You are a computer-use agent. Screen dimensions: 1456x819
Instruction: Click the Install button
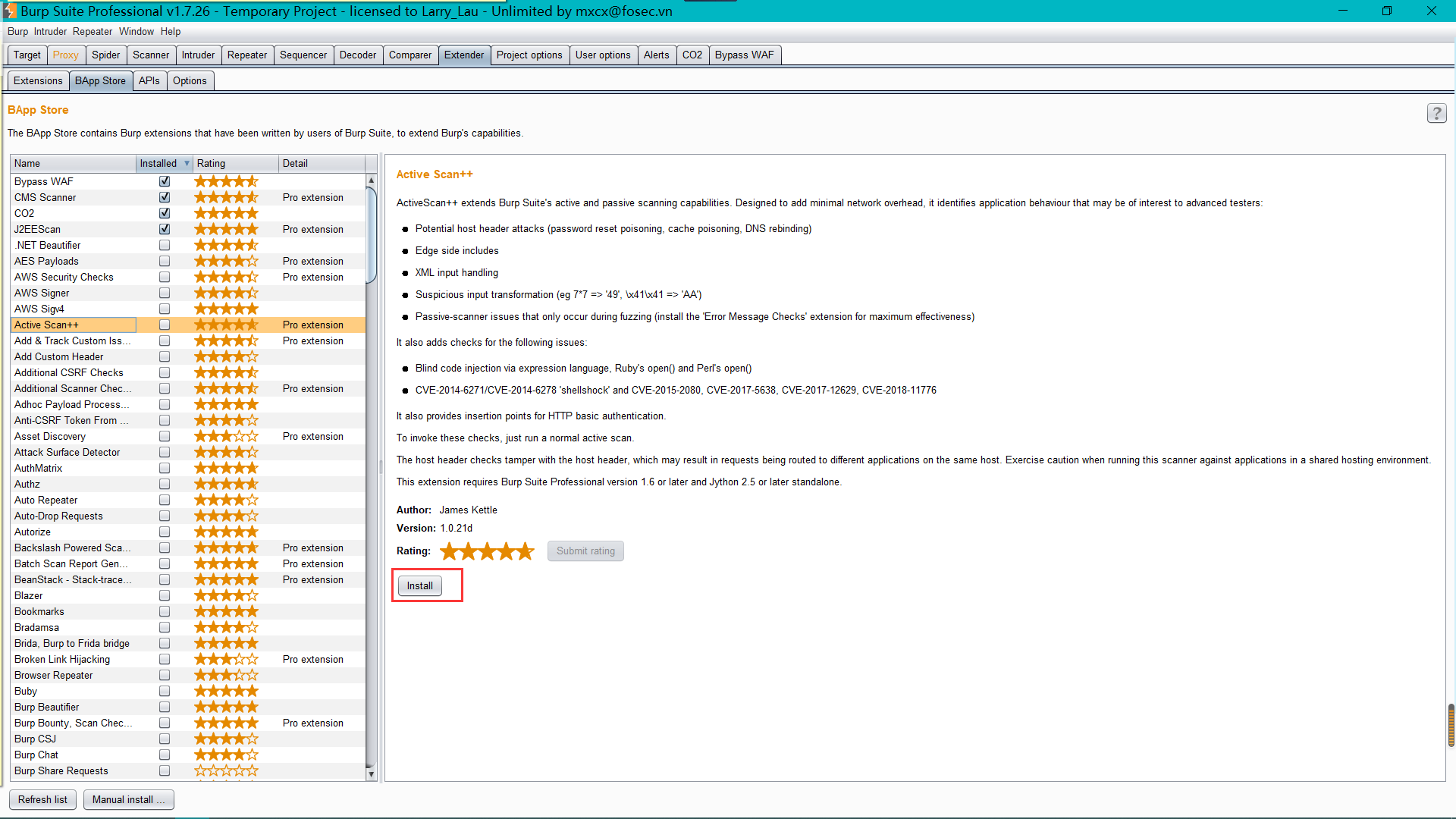(419, 585)
